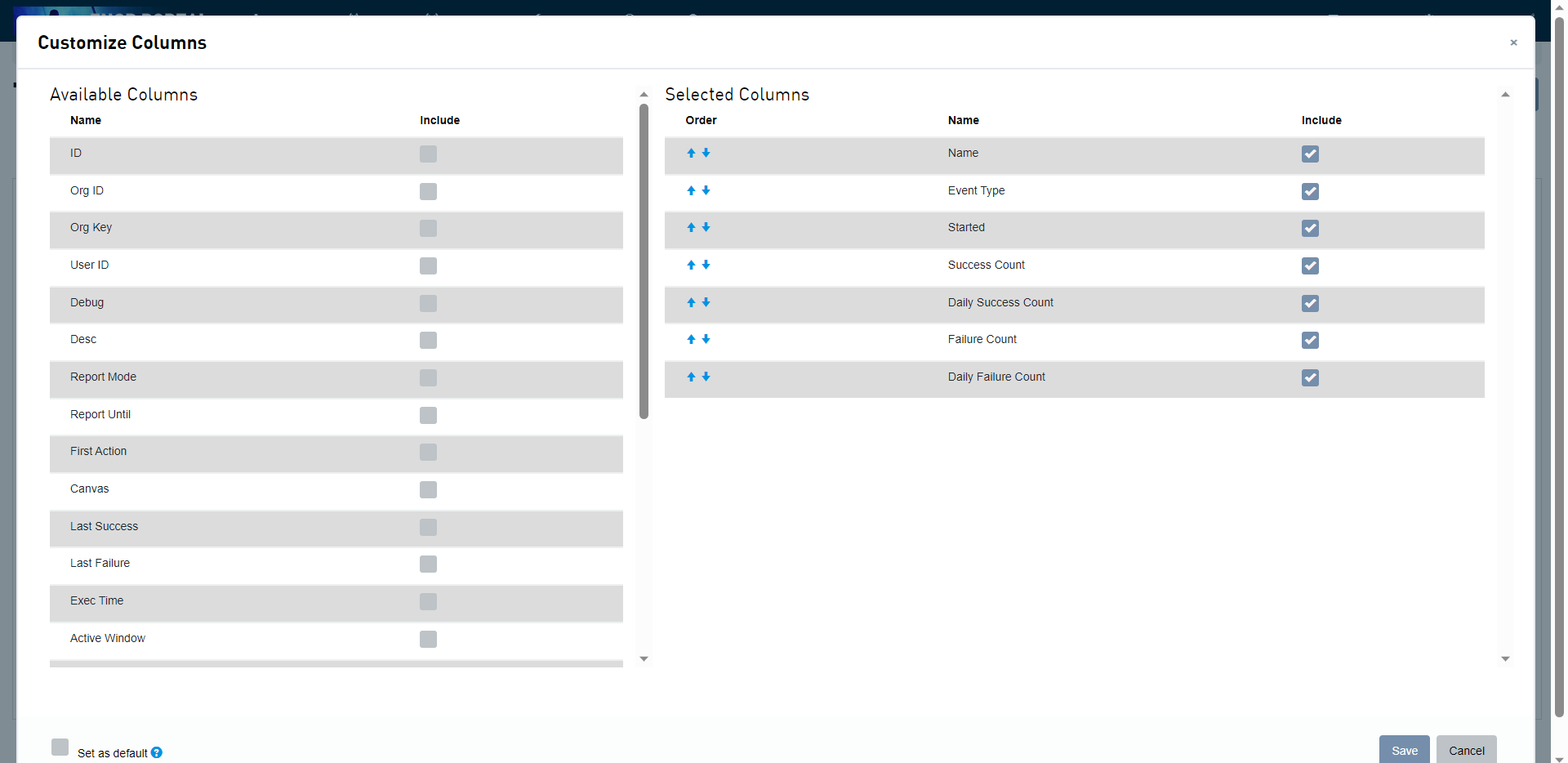
Task: Move Started column down
Action: [706, 227]
